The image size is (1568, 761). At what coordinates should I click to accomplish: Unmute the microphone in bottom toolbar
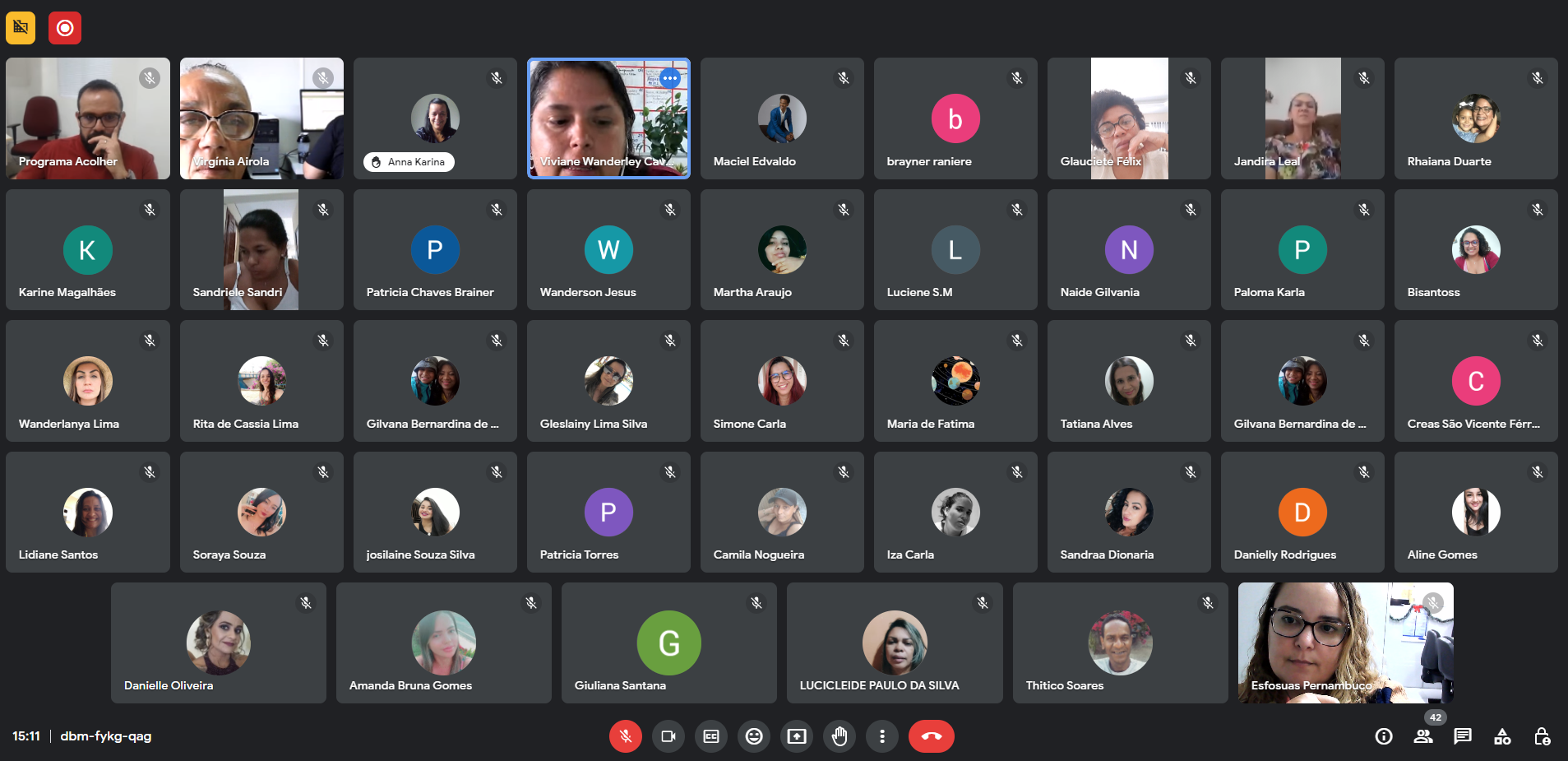click(x=625, y=736)
